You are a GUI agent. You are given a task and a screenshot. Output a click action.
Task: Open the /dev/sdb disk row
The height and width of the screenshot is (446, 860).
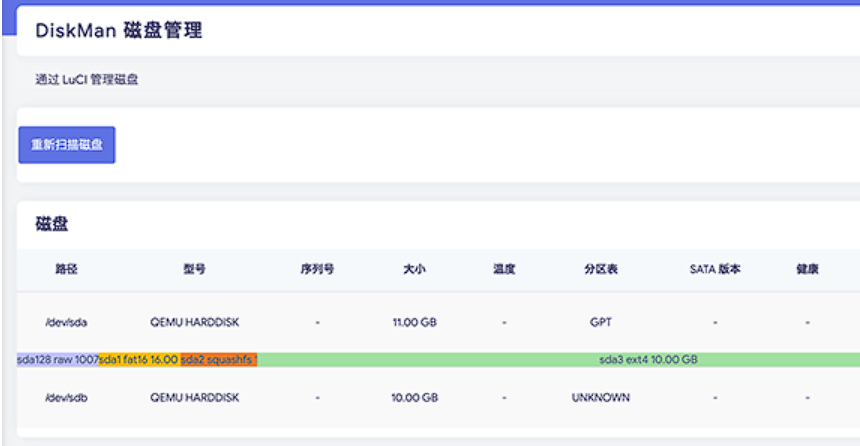tap(66, 397)
